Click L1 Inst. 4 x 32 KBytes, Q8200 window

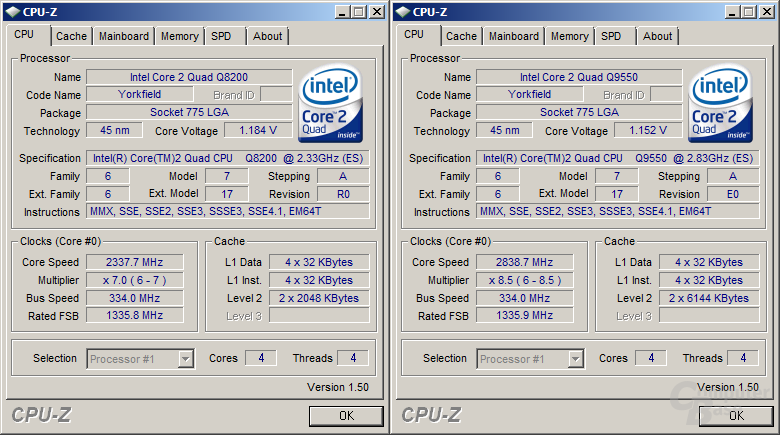319,280
